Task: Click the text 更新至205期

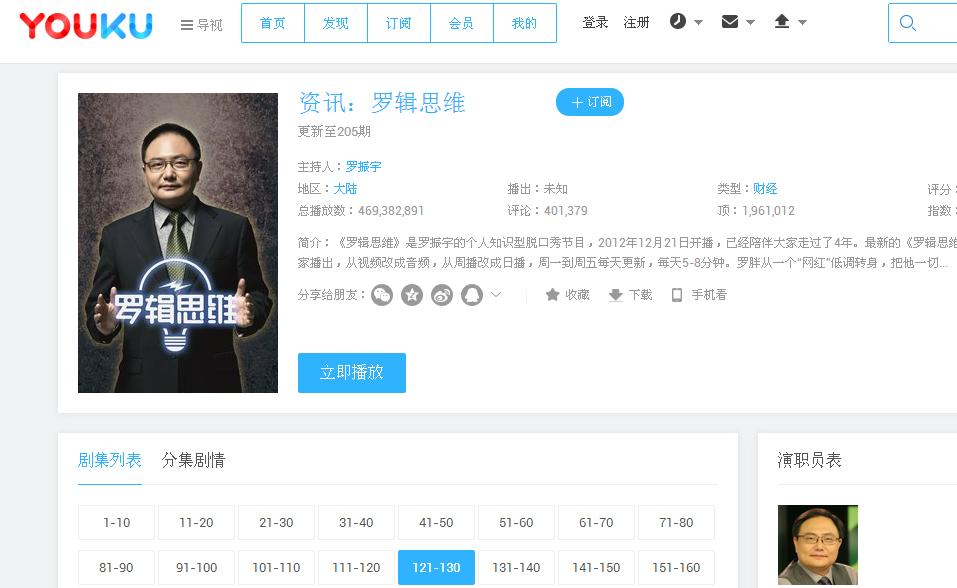Action: click(334, 132)
